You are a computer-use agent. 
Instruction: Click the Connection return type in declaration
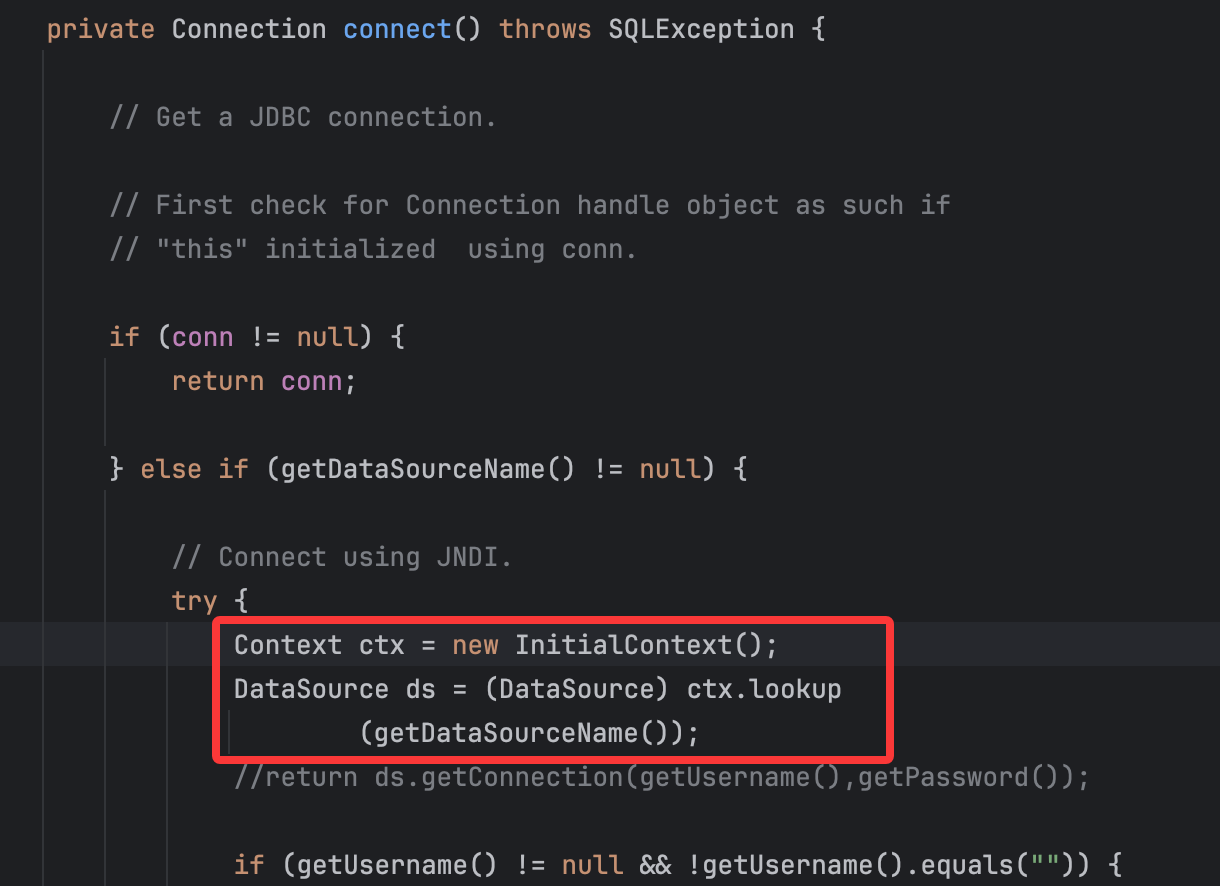[249, 29]
